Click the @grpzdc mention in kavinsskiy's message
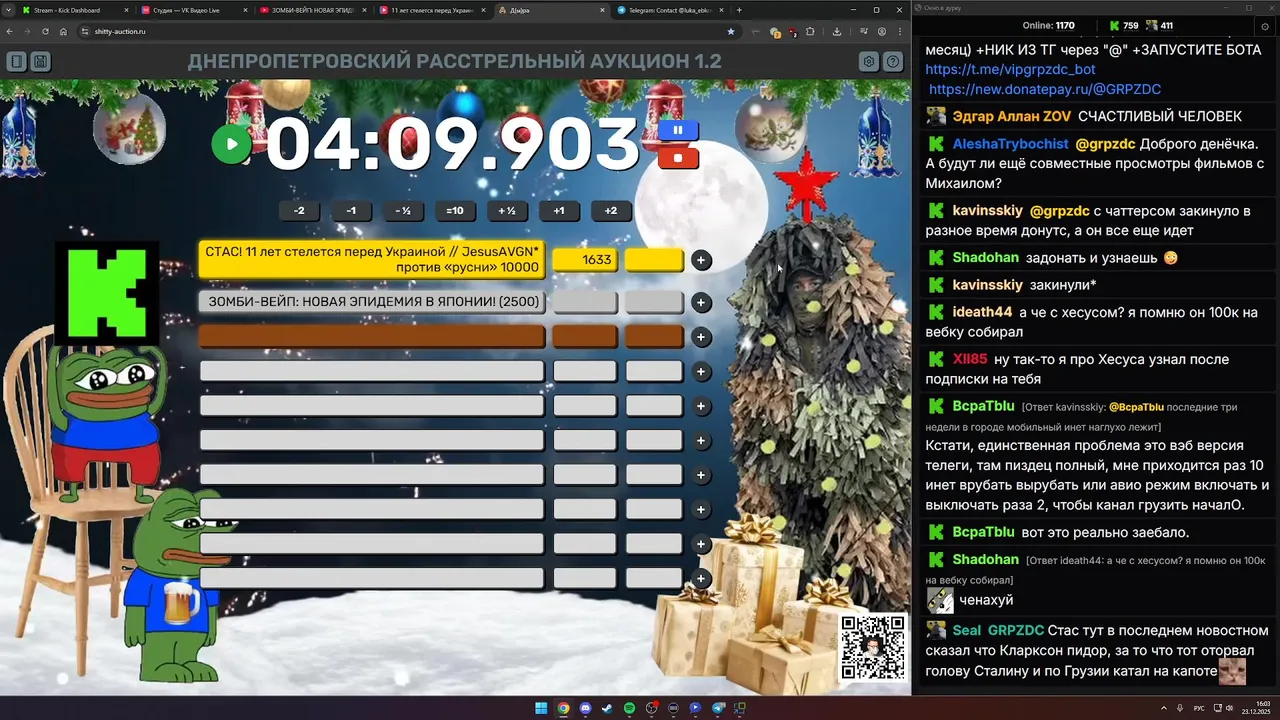1280x720 pixels. pyautogui.click(x=1059, y=211)
